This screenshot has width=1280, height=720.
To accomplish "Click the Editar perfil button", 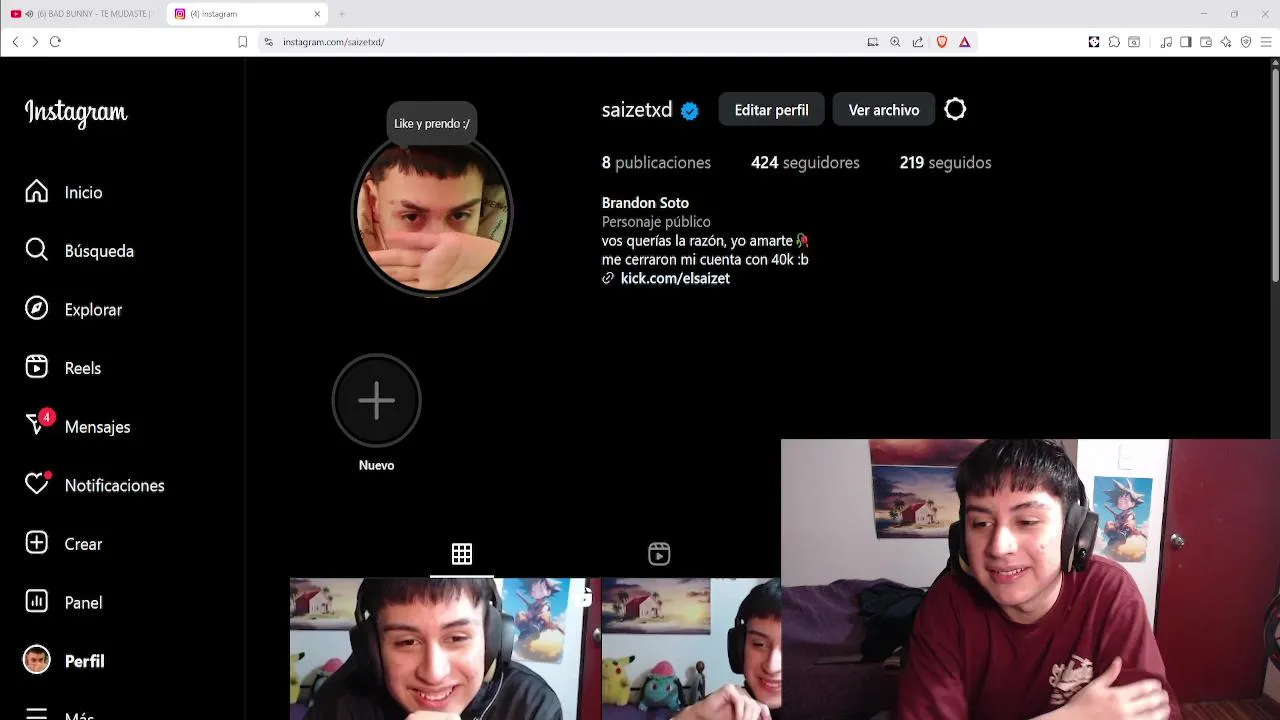I will coord(771,110).
